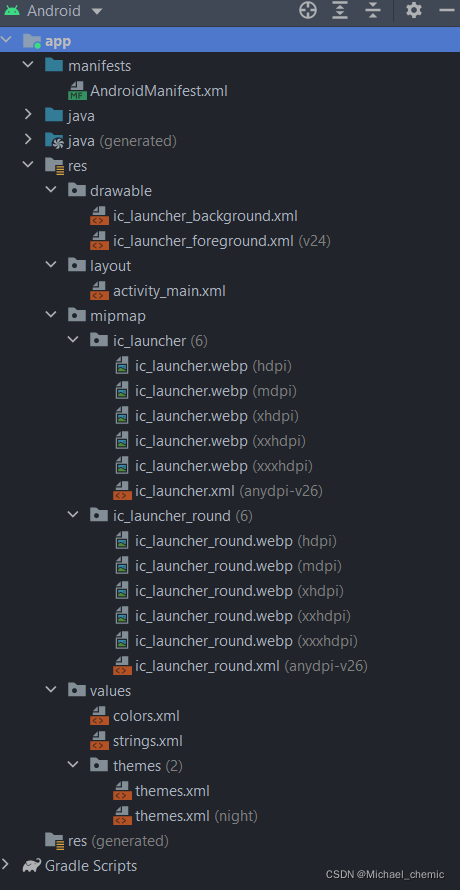
Task: Select strings.xml in values
Action: coord(148,740)
